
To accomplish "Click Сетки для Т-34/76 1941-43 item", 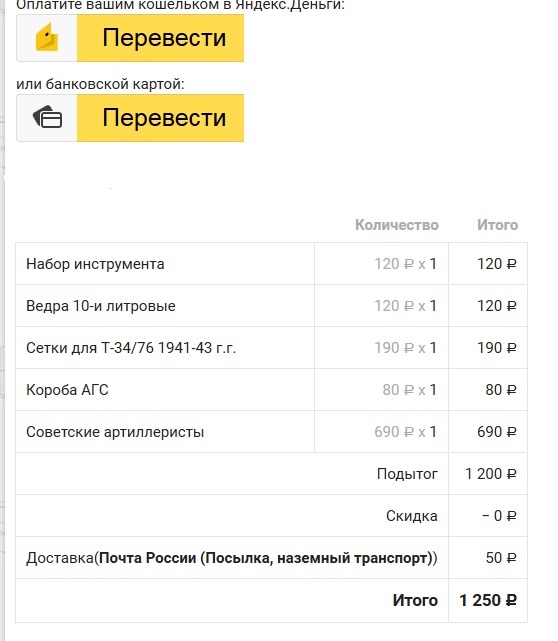I will click(131, 348).
